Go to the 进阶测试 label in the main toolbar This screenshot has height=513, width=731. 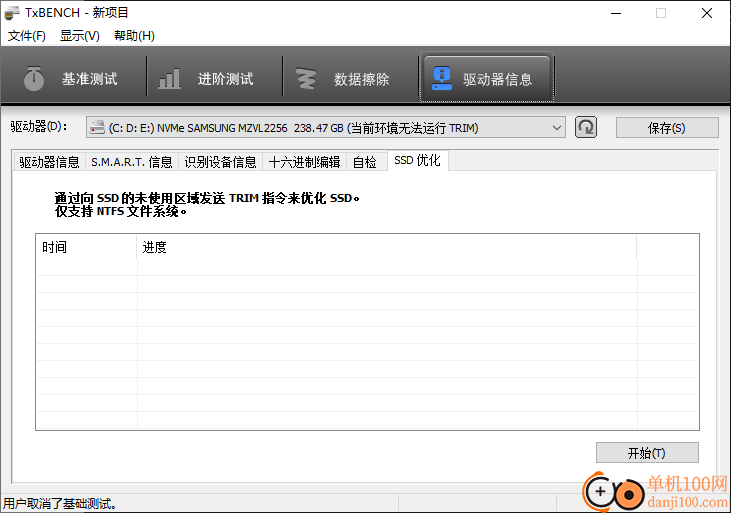click(226, 79)
